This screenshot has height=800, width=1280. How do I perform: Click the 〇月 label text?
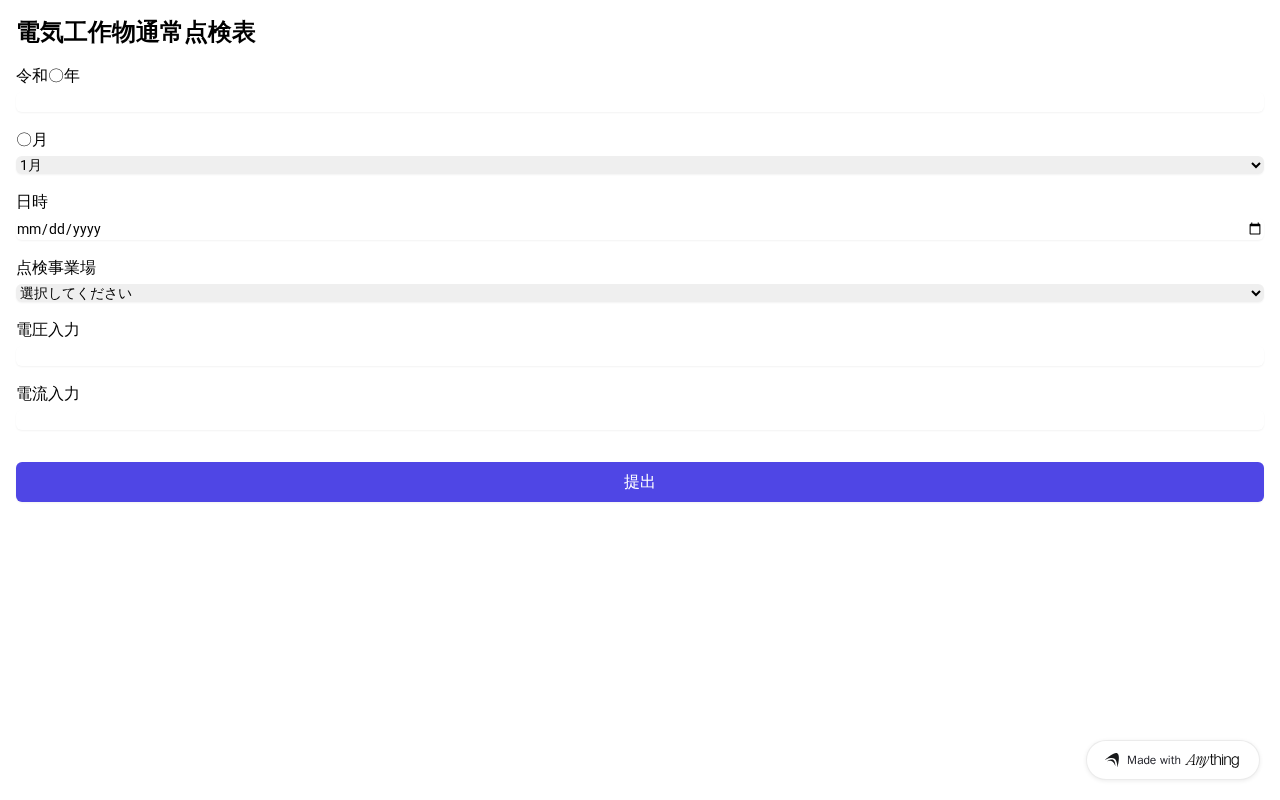click(x=32, y=140)
